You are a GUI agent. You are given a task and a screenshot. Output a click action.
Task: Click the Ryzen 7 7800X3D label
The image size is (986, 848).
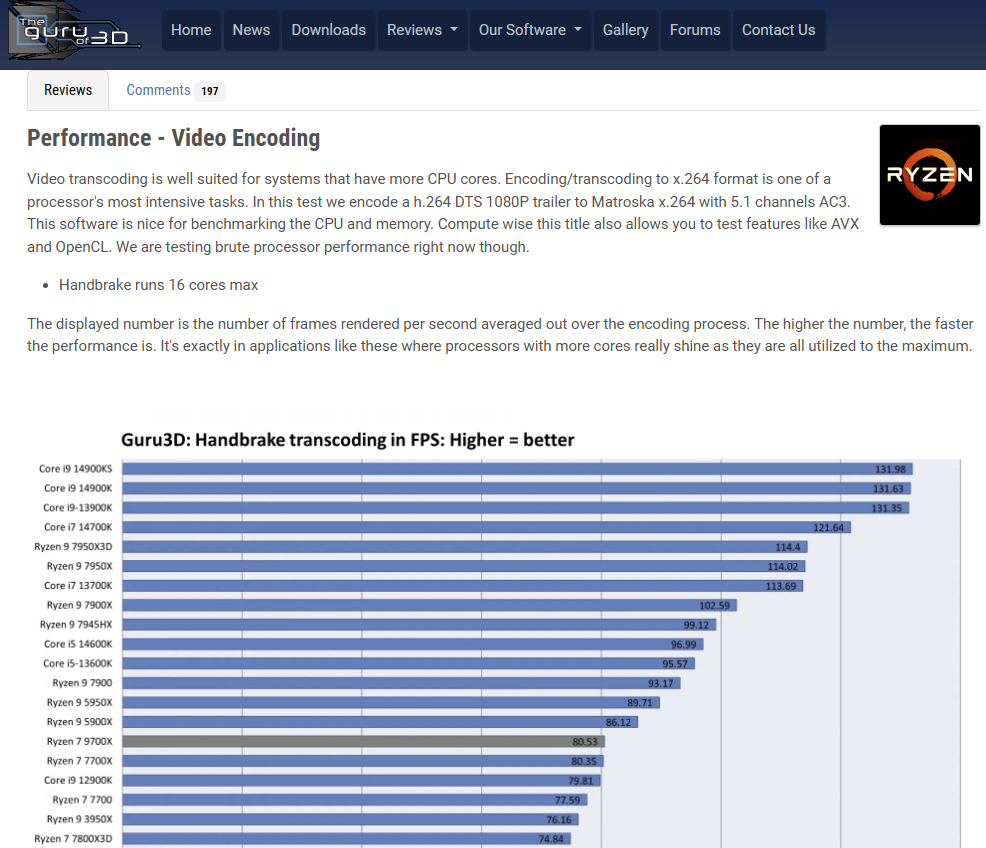(73, 839)
